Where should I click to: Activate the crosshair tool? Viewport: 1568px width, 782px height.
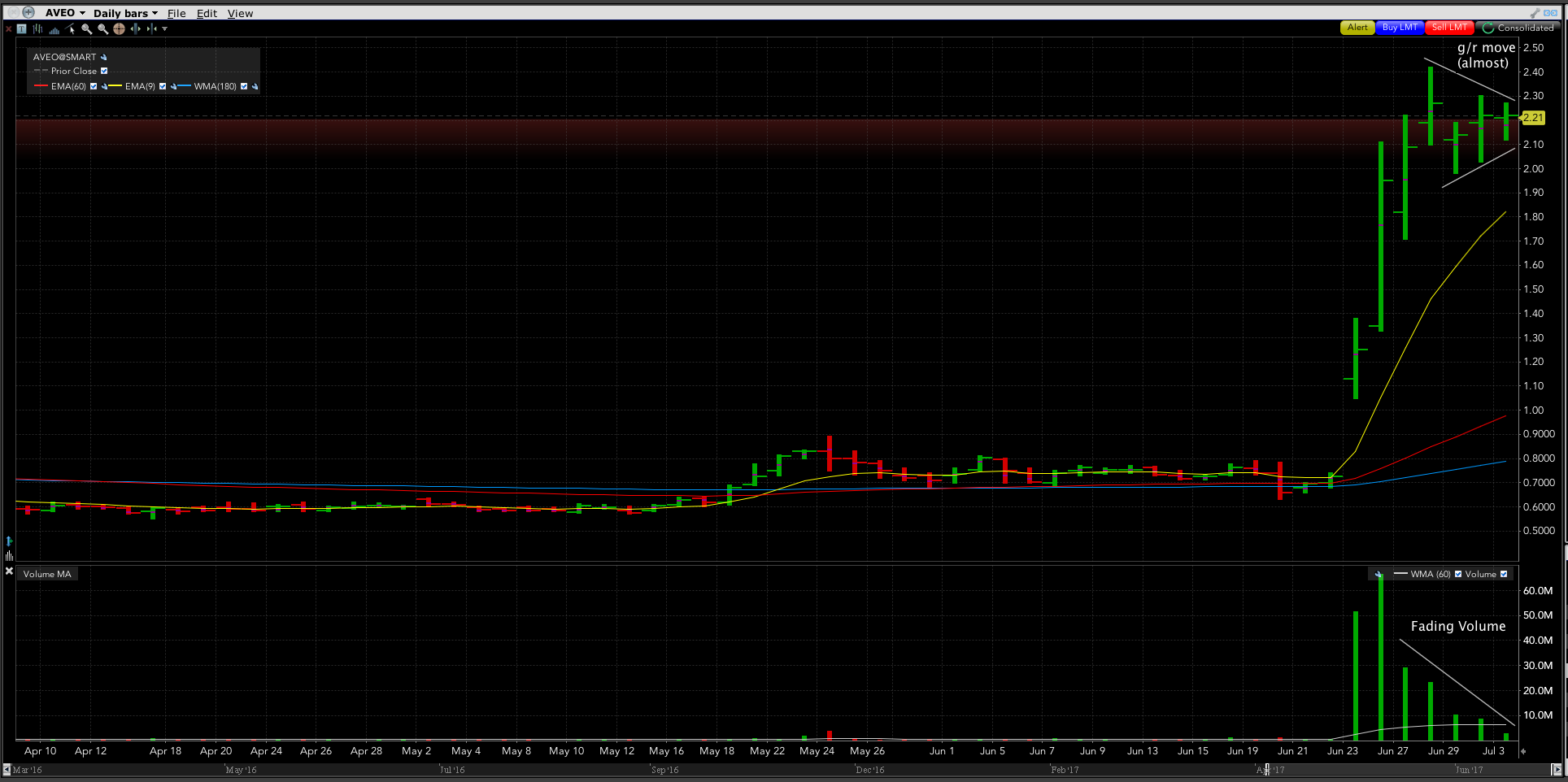click(120, 28)
